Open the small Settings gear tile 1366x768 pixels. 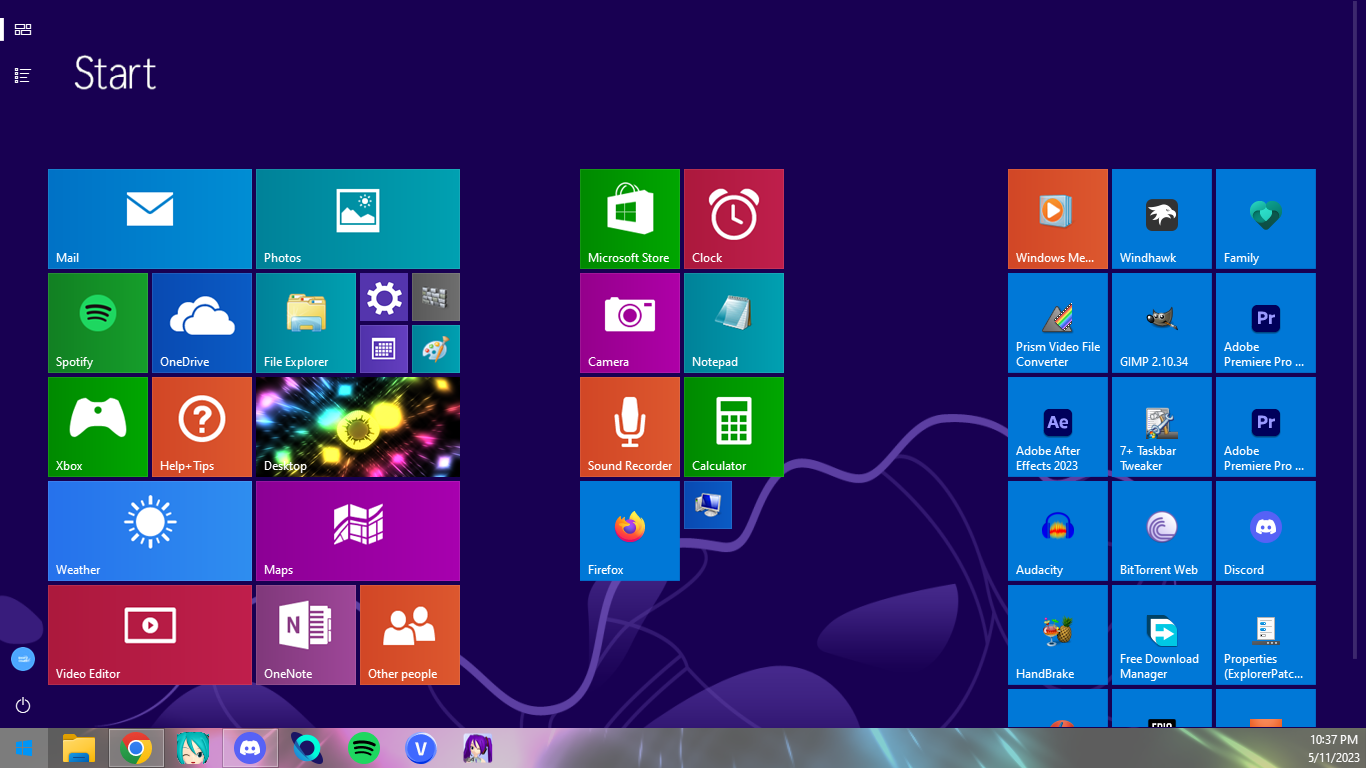click(384, 297)
